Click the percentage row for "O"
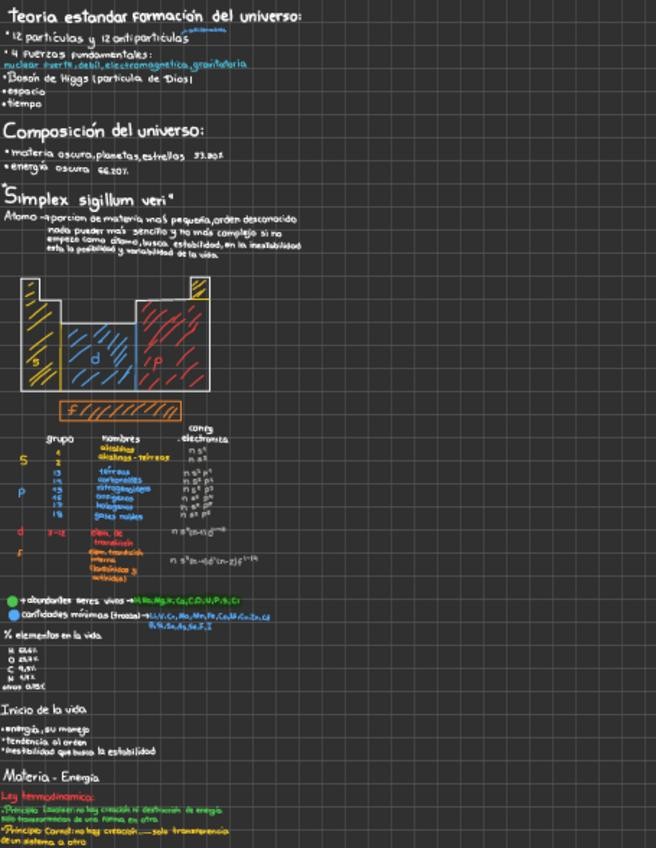656x848 pixels. [x=22, y=660]
